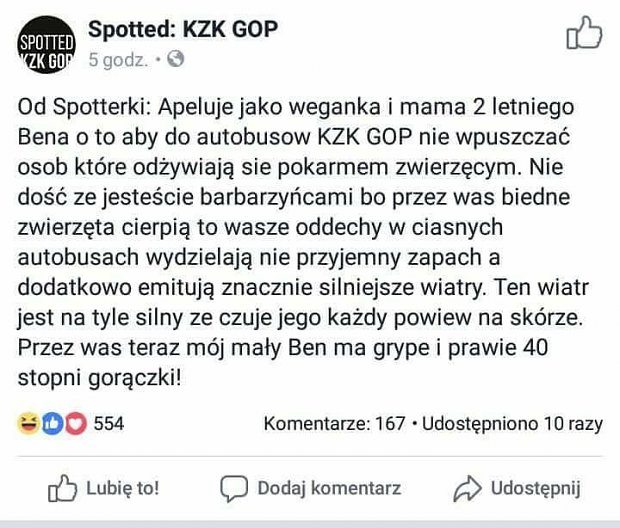Viewport: 620px width, 528px height.
Task: Click the share arrow icon
Action: click(467, 488)
